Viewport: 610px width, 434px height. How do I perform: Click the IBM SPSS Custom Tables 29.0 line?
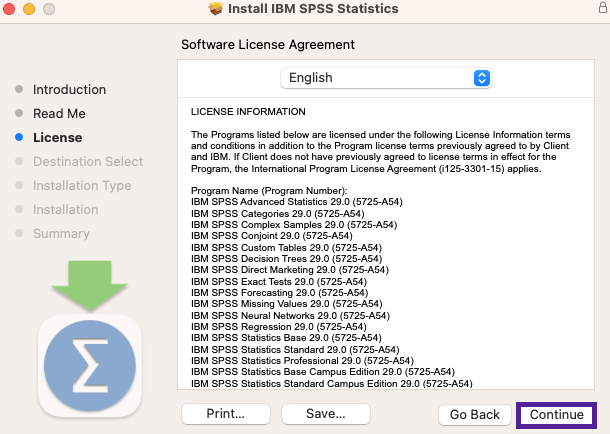[286, 248]
